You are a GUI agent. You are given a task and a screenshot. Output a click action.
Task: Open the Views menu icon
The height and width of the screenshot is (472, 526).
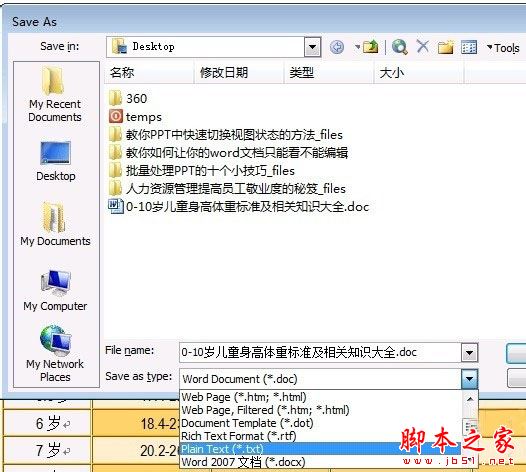(469, 47)
